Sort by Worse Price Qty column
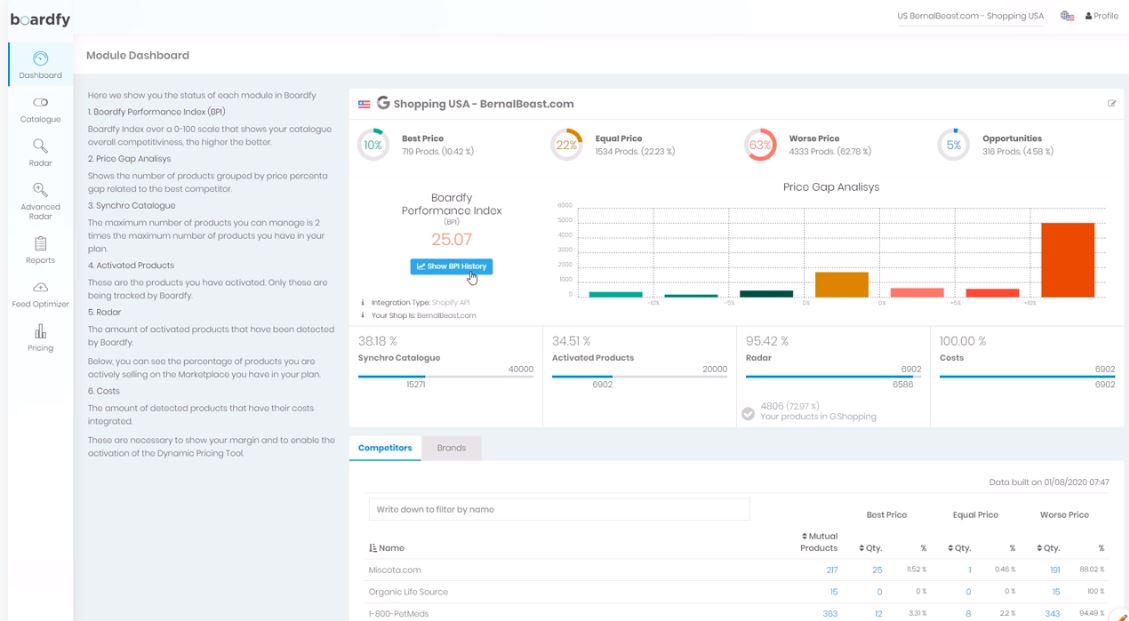1129x621 pixels. [1048, 548]
